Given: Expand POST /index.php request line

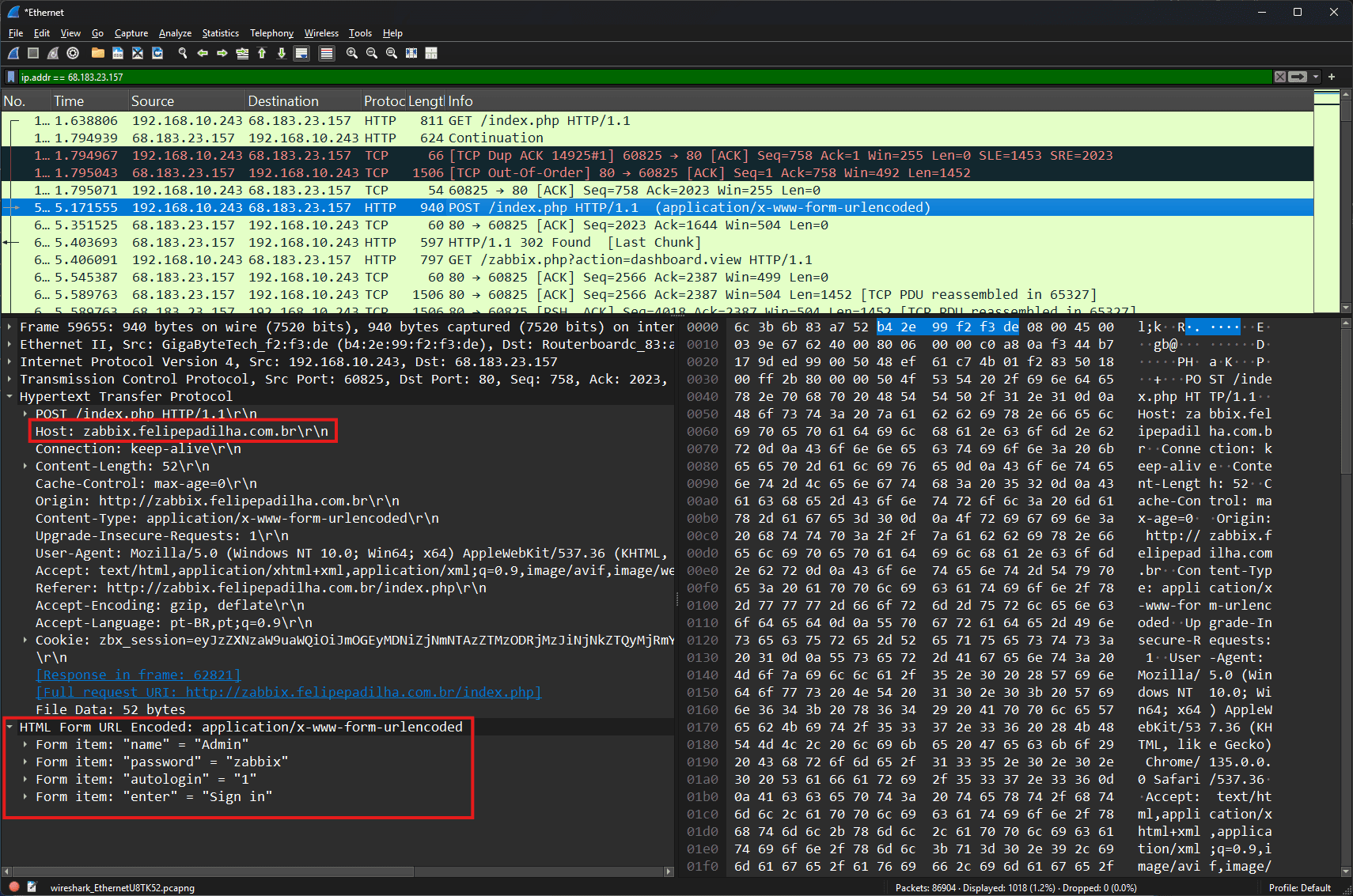Looking at the screenshot, I should tap(25, 414).
